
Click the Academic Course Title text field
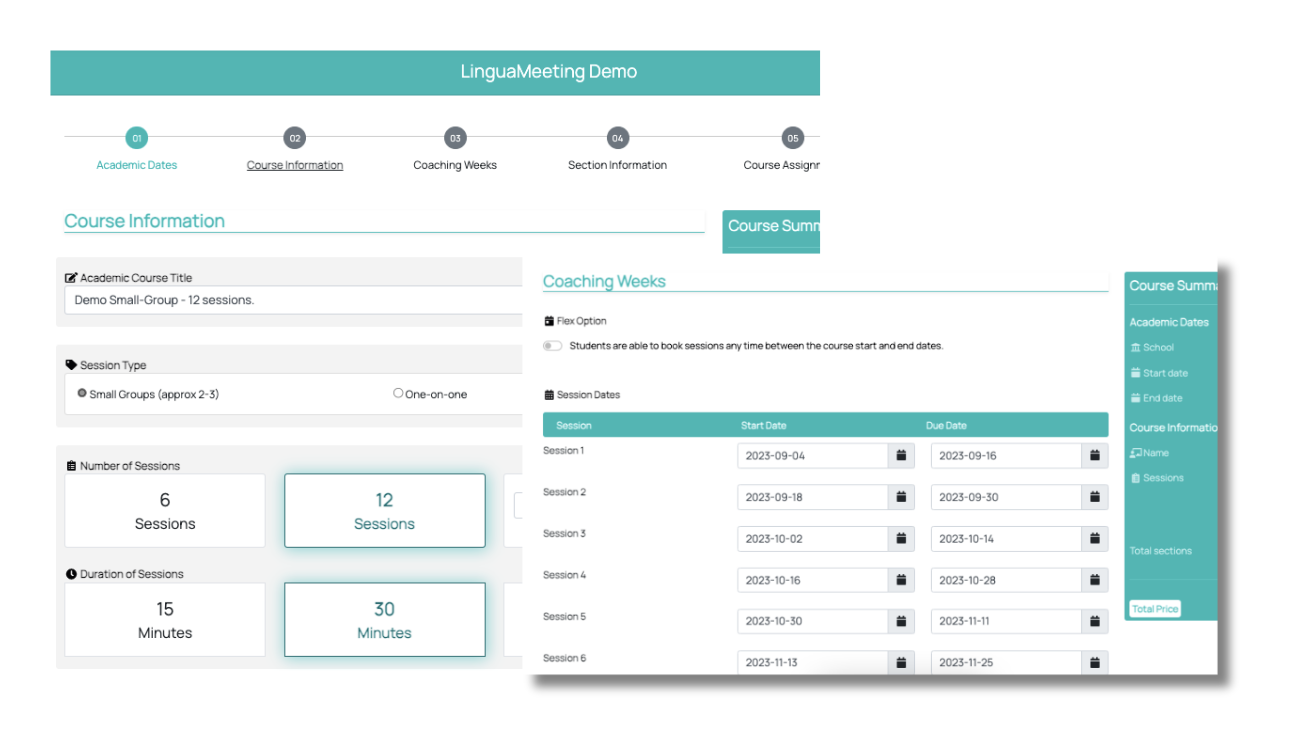pyautogui.click(x=290, y=300)
